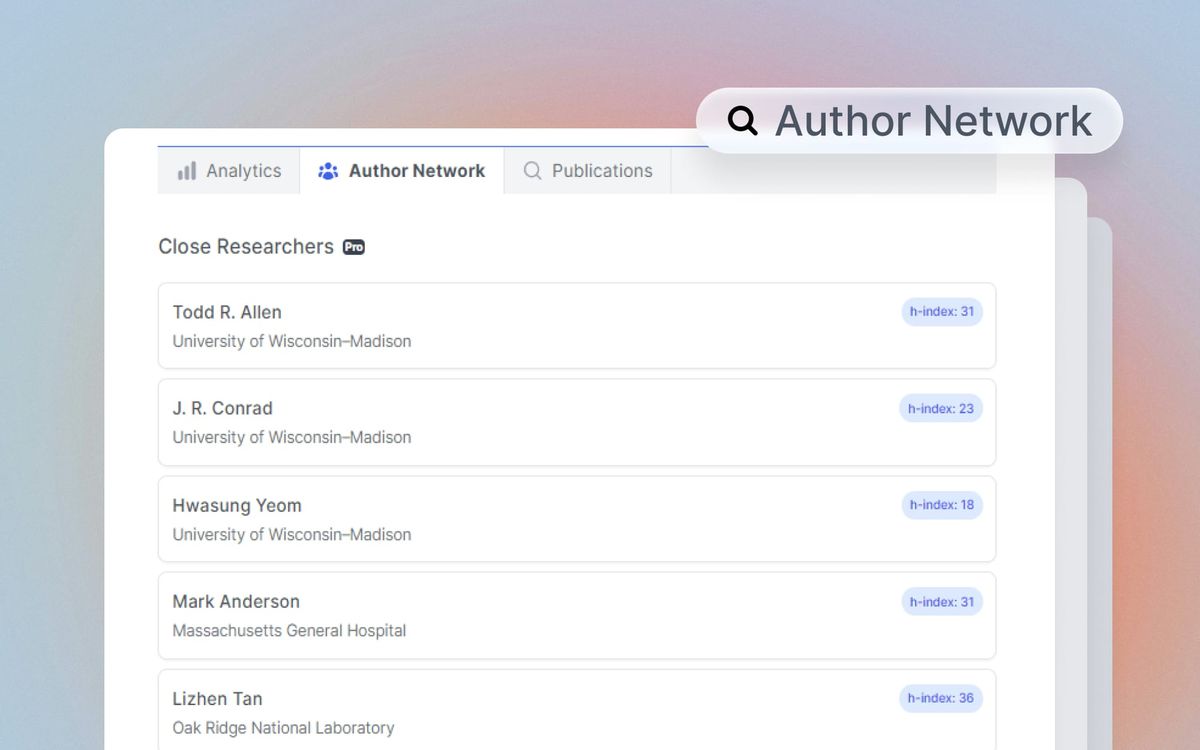Click Todd R. Allen's h-index 31 badge

point(942,311)
